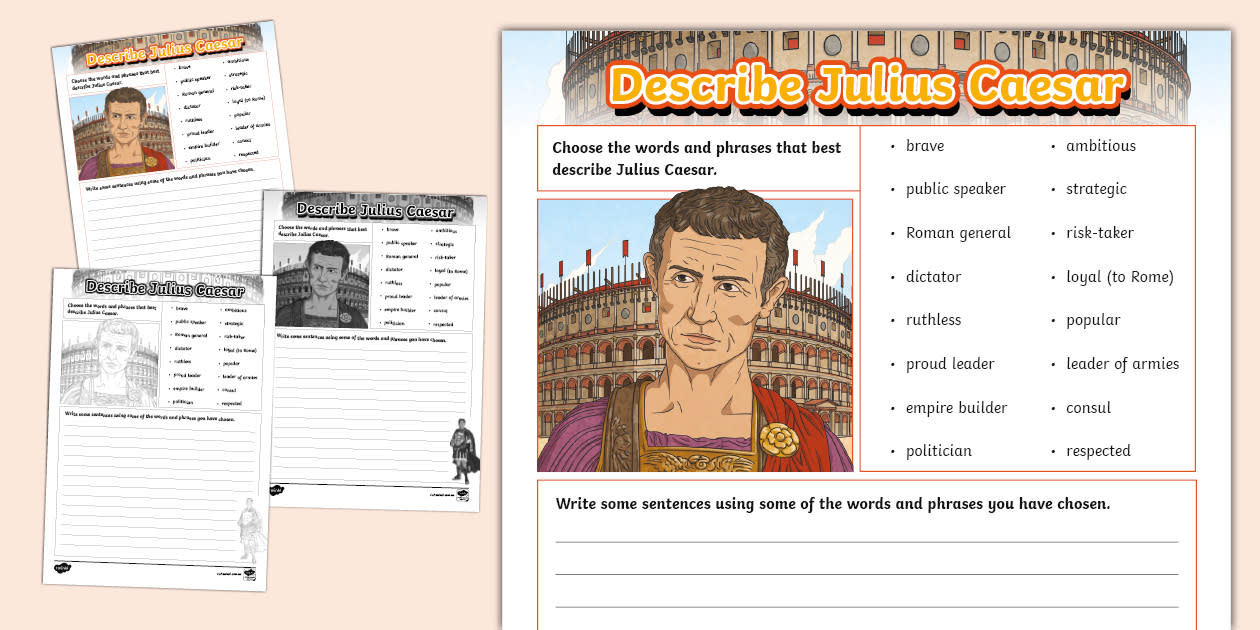Select the 'brave' bullet in the word list

(924, 146)
